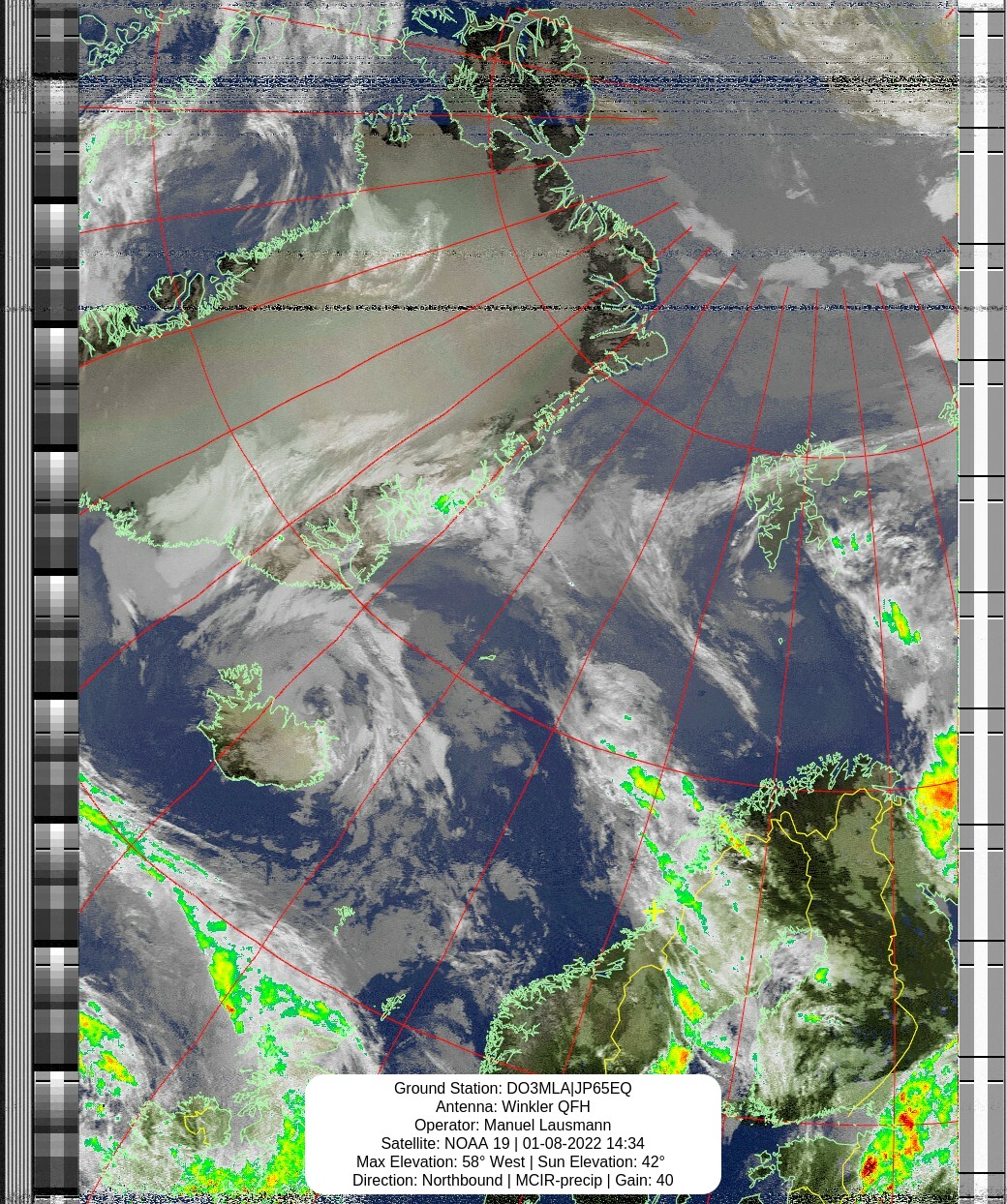Click the 'Ground Station: DO3MLA|JP65EQ' text line
1007x1204 pixels.
512,1089
